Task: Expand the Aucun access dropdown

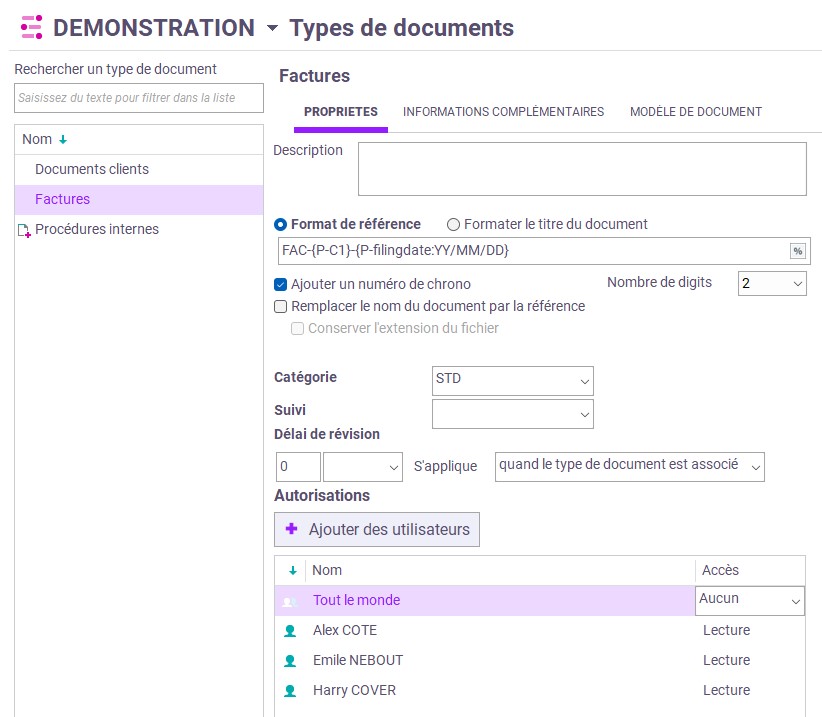Action: tap(750, 600)
